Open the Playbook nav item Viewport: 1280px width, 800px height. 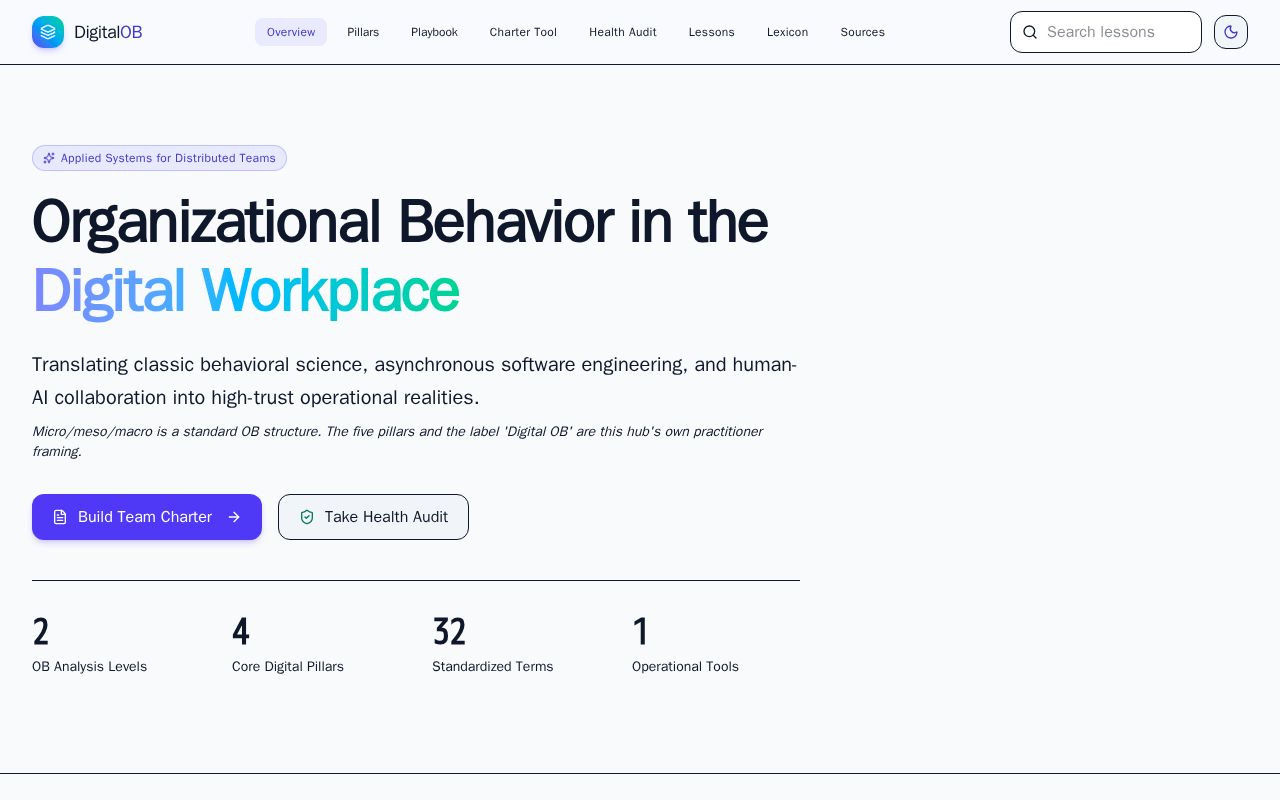point(434,32)
